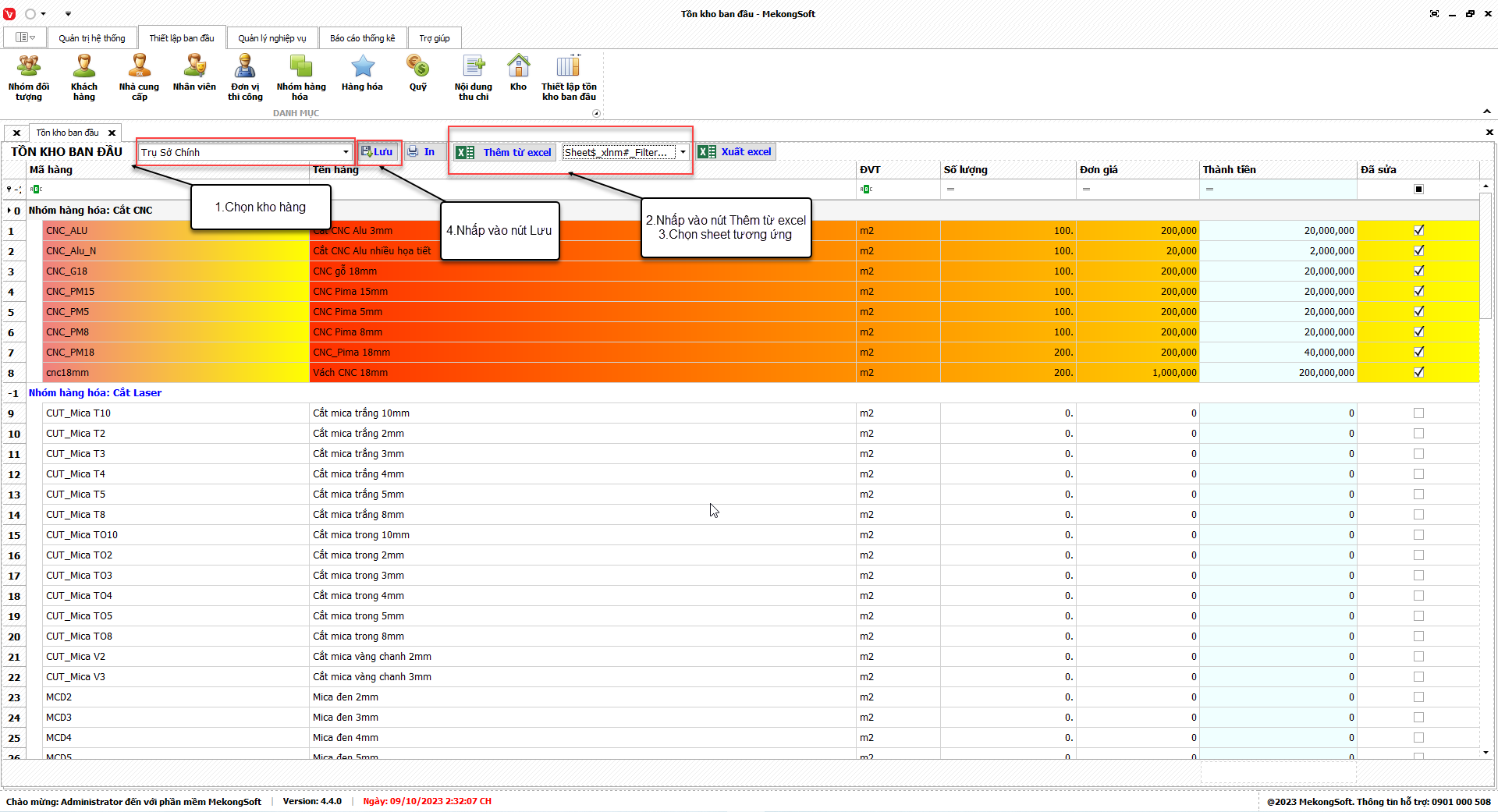The image size is (1498, 812).
Task: Switch to the Quản lý nghiệp vụ tab
Action: click(x=272, y=38)
